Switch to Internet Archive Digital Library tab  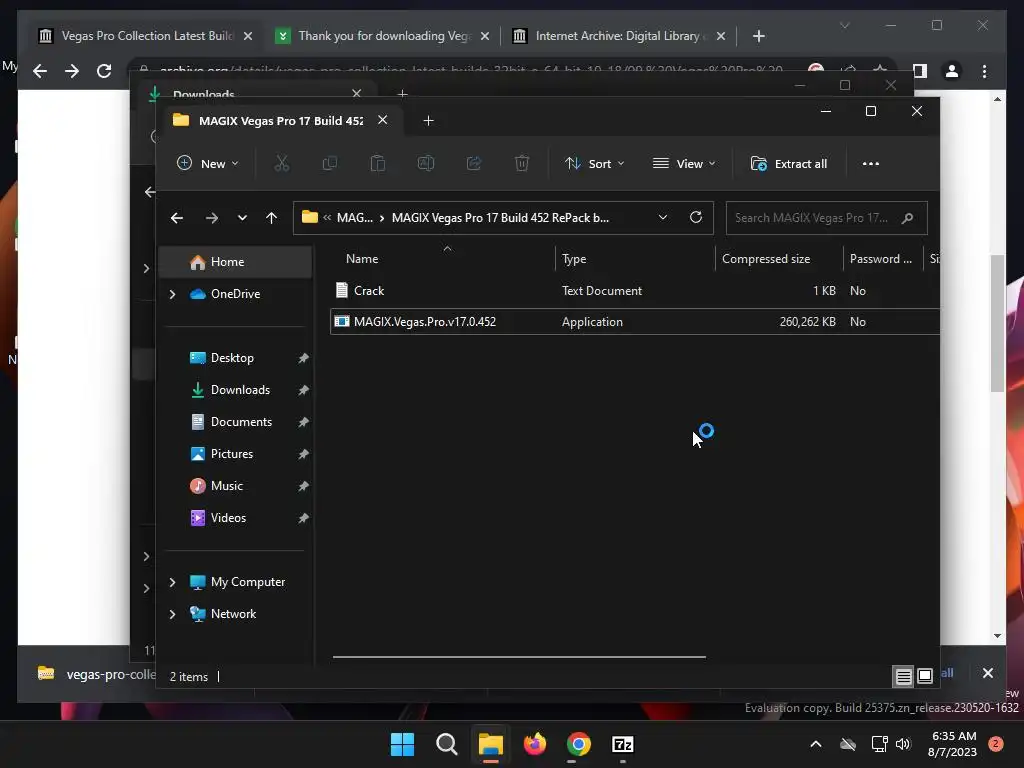coord(619,36)
